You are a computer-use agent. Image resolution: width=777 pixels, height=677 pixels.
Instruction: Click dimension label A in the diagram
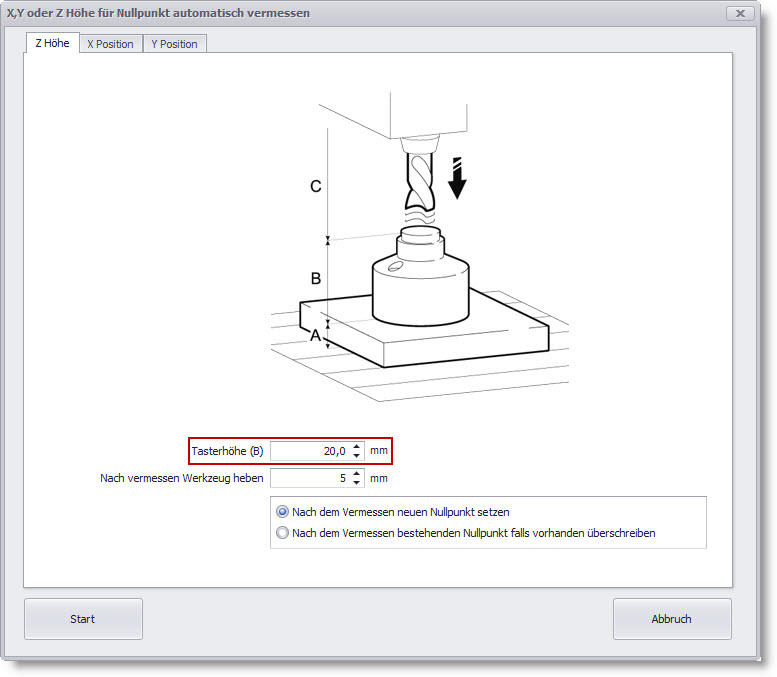pos(315,336)
